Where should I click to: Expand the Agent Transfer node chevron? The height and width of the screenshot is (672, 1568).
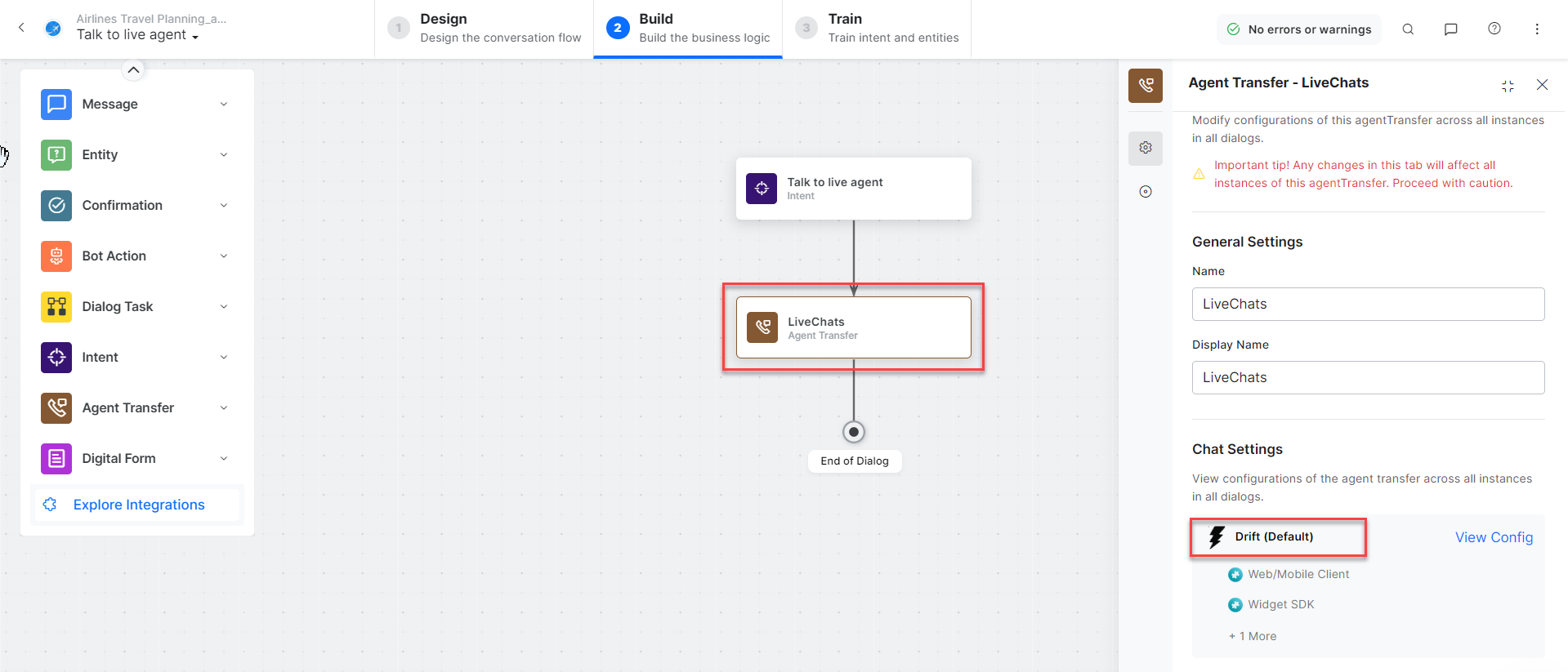224,408
